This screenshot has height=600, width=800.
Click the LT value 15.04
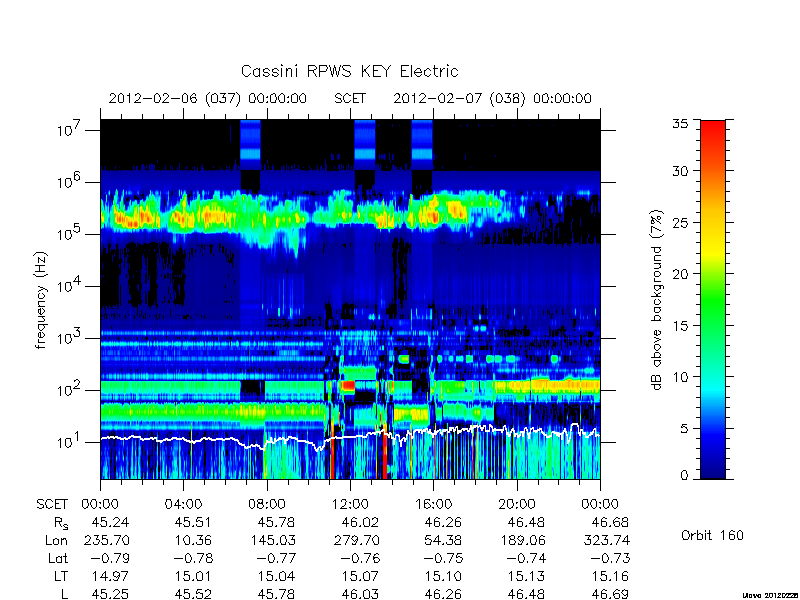point(277,577)
